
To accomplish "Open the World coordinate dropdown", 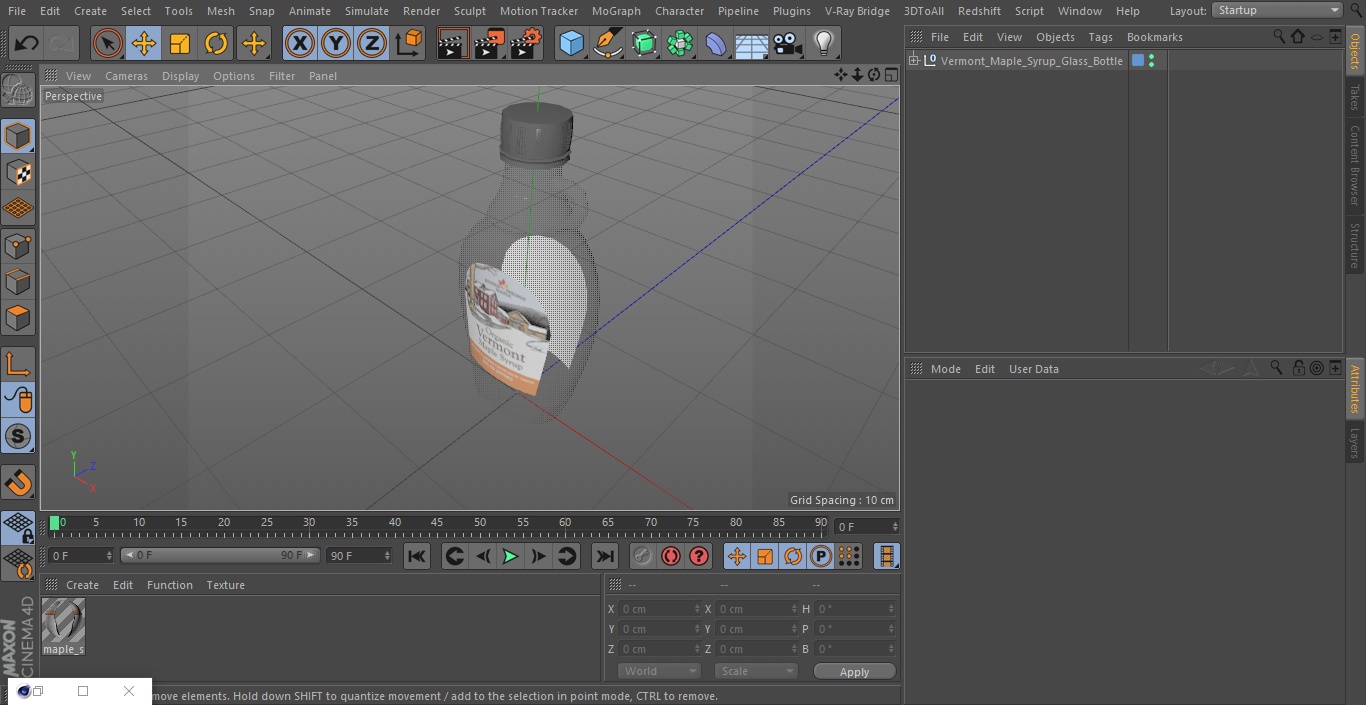I will [658, 671].
